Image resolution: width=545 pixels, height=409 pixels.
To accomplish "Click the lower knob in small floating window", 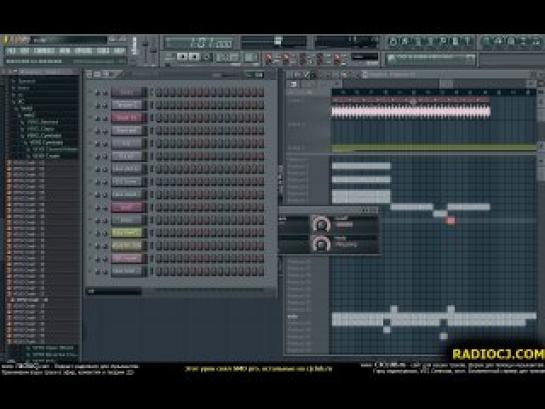I will pyautogui.click(x=321, y=244).
